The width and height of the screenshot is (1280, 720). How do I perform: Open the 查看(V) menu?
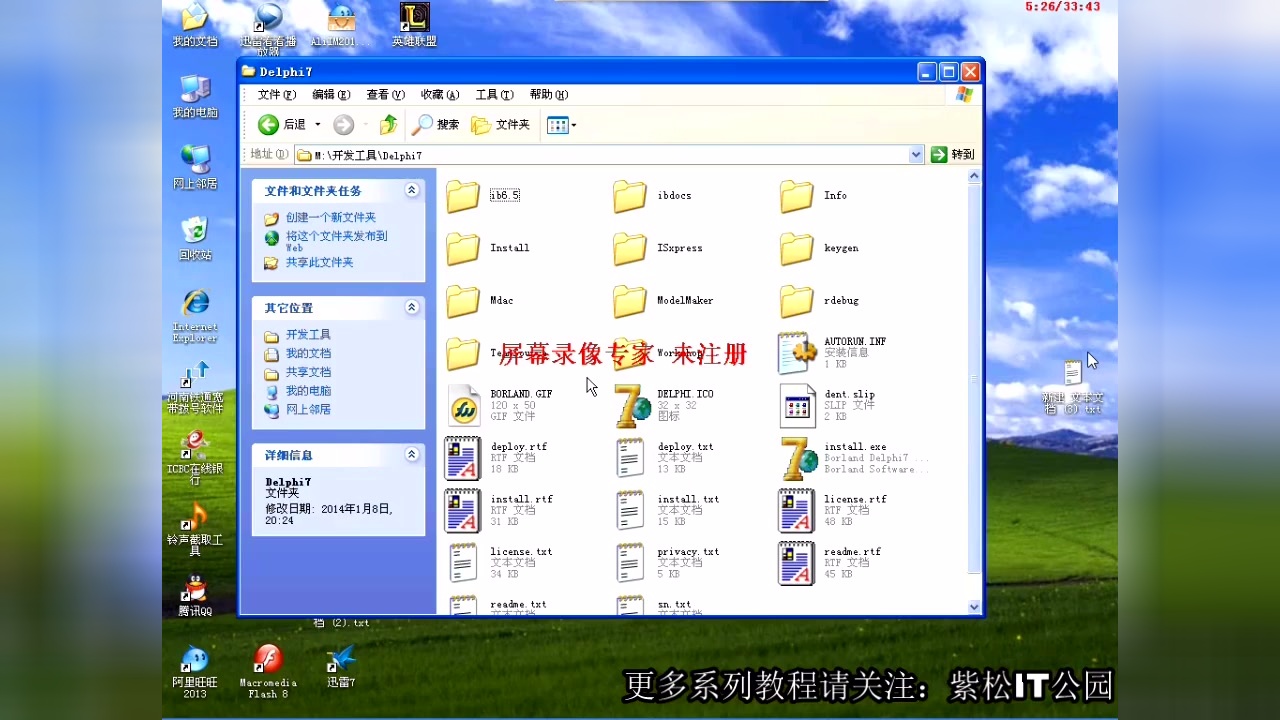[385, 95]
